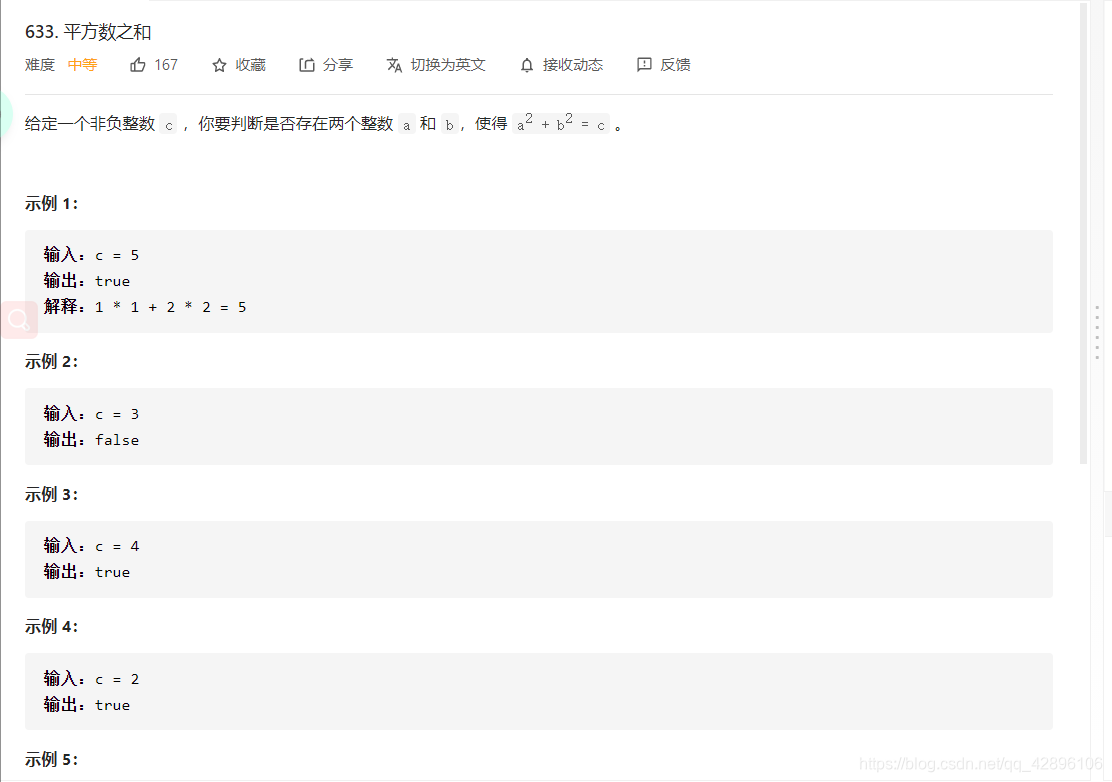1112x782 pixels.
Task: Open the search magnifier icon on the left edge
Action: pyautogui.click(x=17, y=319)
